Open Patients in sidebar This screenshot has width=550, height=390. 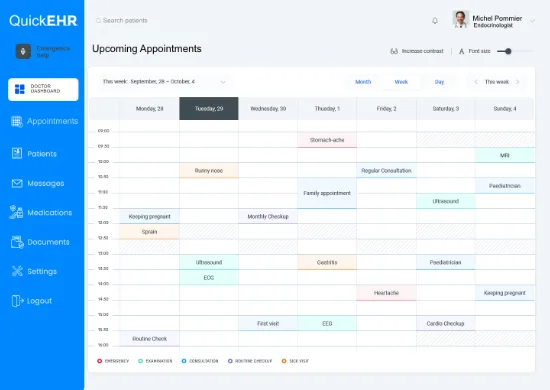coord(34,154)
